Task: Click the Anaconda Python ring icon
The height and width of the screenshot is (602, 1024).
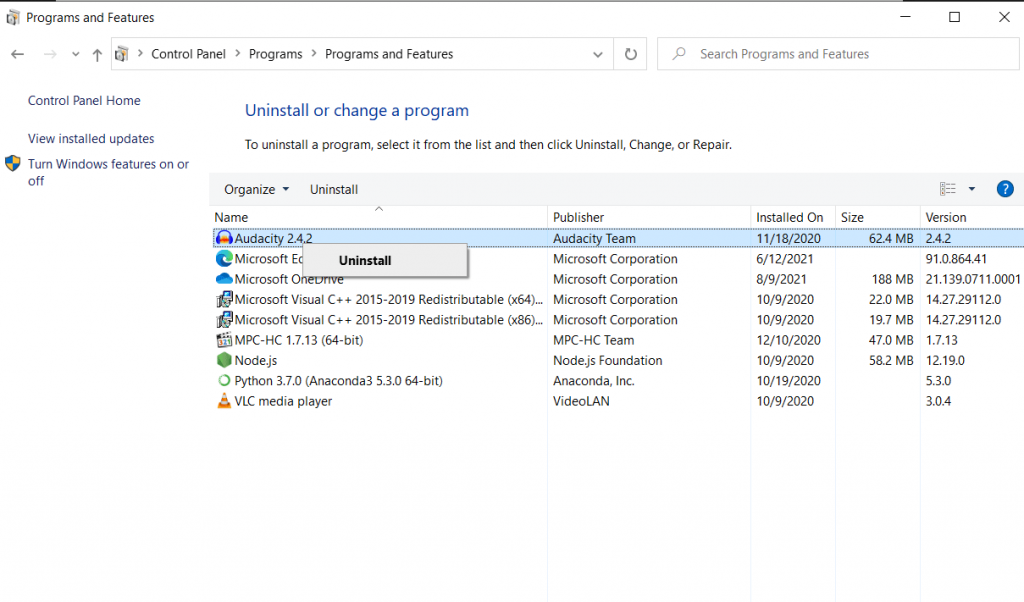Action: coord(224,380)
